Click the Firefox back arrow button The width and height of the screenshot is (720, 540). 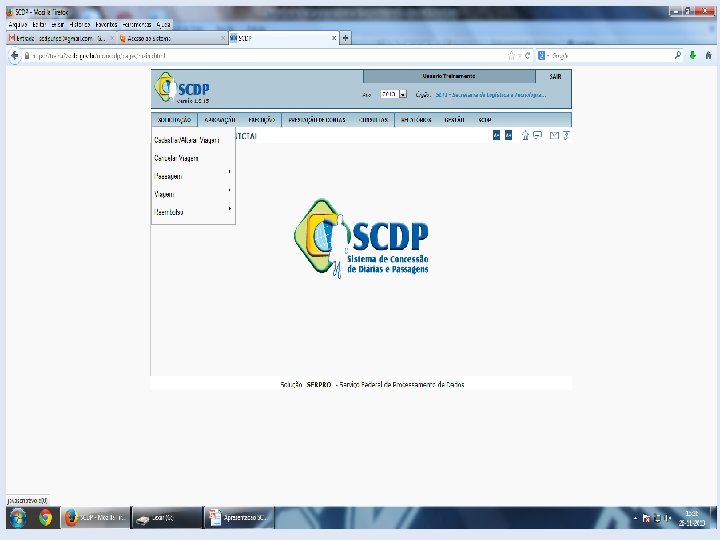pyautogui.click(x=14, y=56)
